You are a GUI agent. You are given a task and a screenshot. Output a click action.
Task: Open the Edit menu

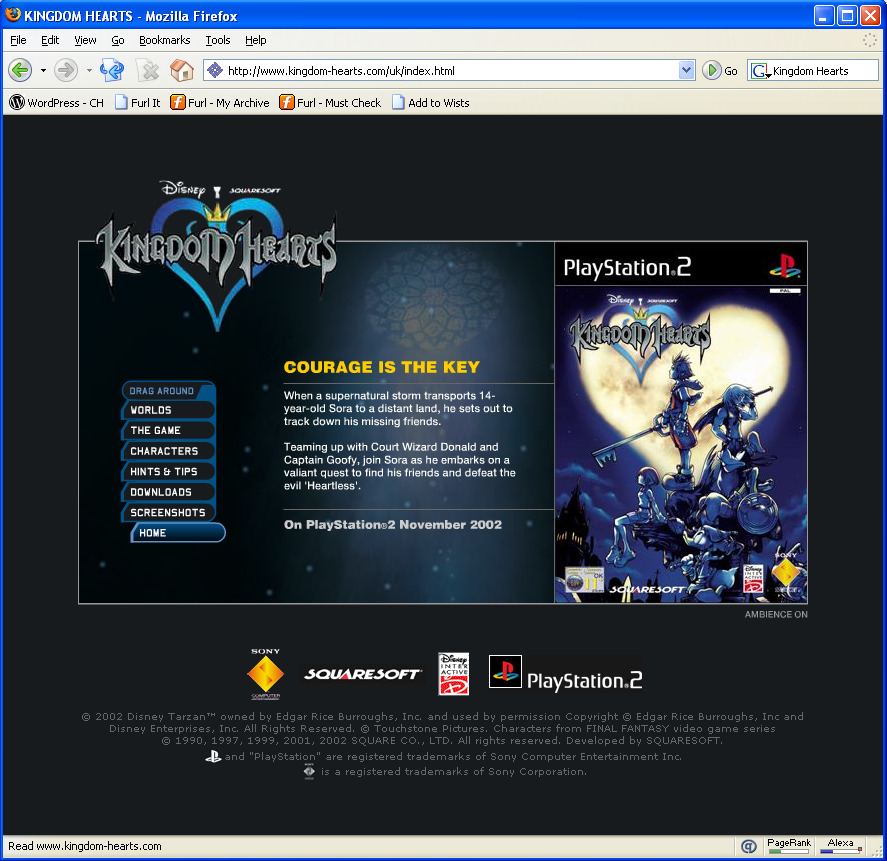(50, 40)
